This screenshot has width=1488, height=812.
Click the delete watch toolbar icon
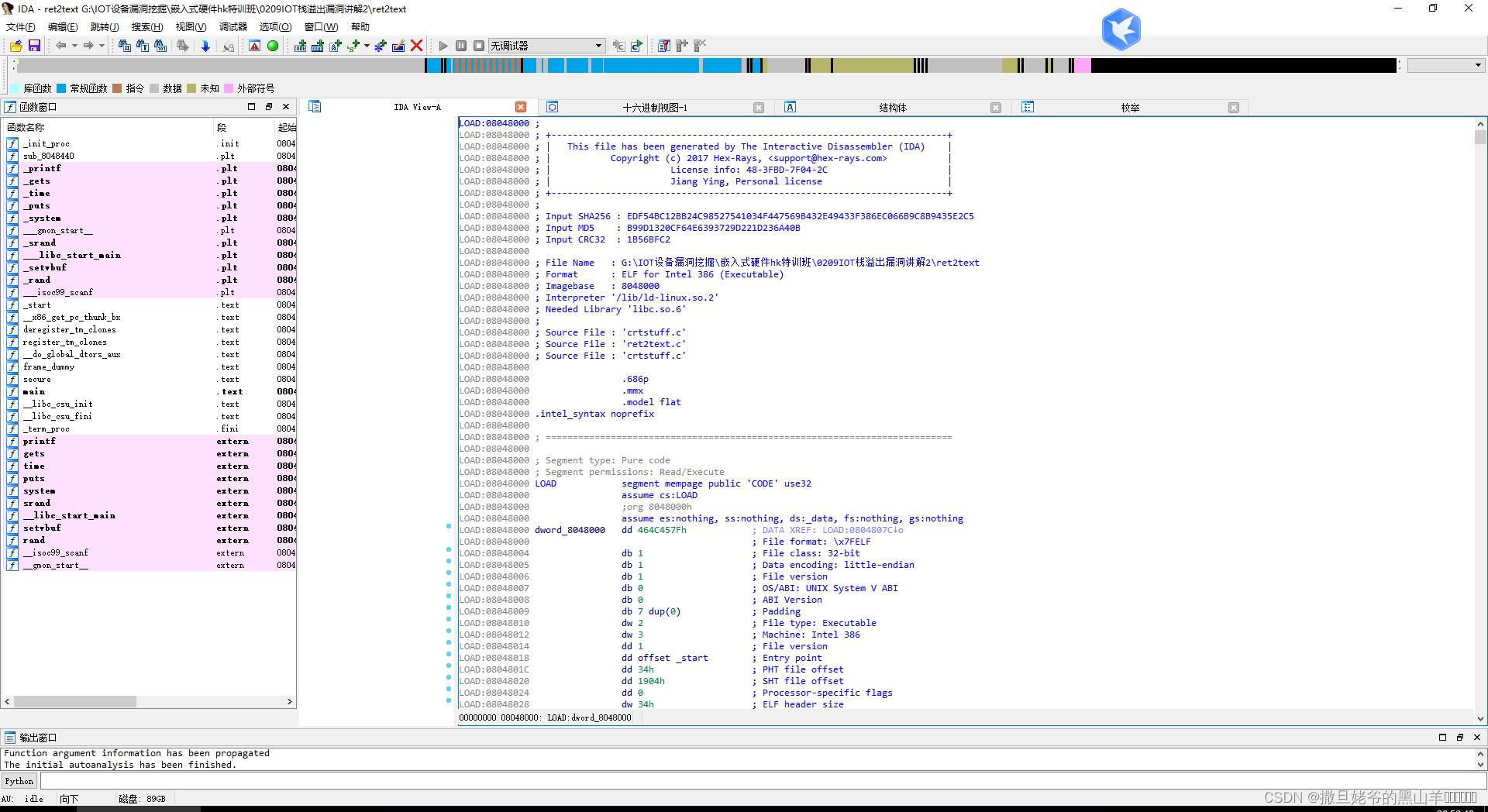click(x=700, y=46)
